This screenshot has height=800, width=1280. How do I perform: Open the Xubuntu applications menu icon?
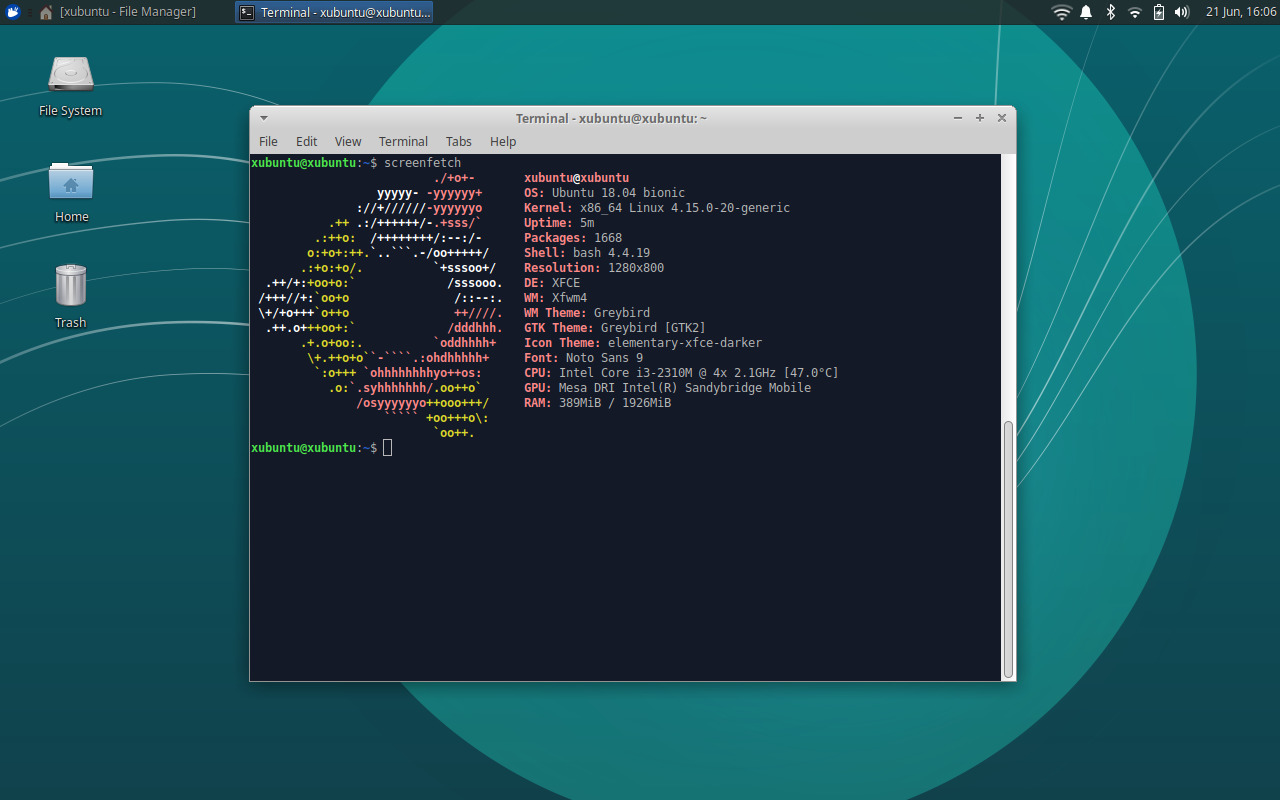coord(12,12)
